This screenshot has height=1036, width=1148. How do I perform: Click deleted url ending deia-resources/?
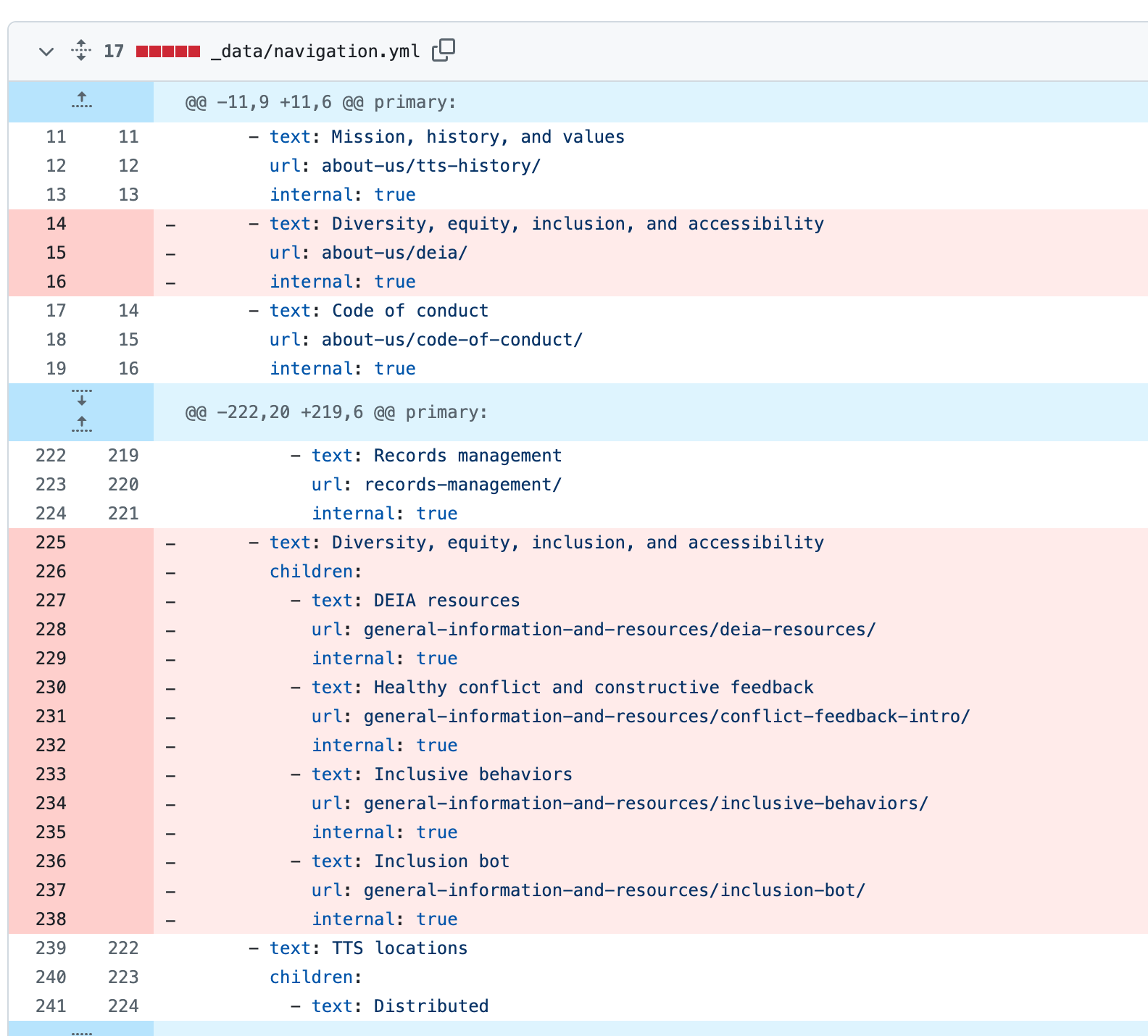594,630
